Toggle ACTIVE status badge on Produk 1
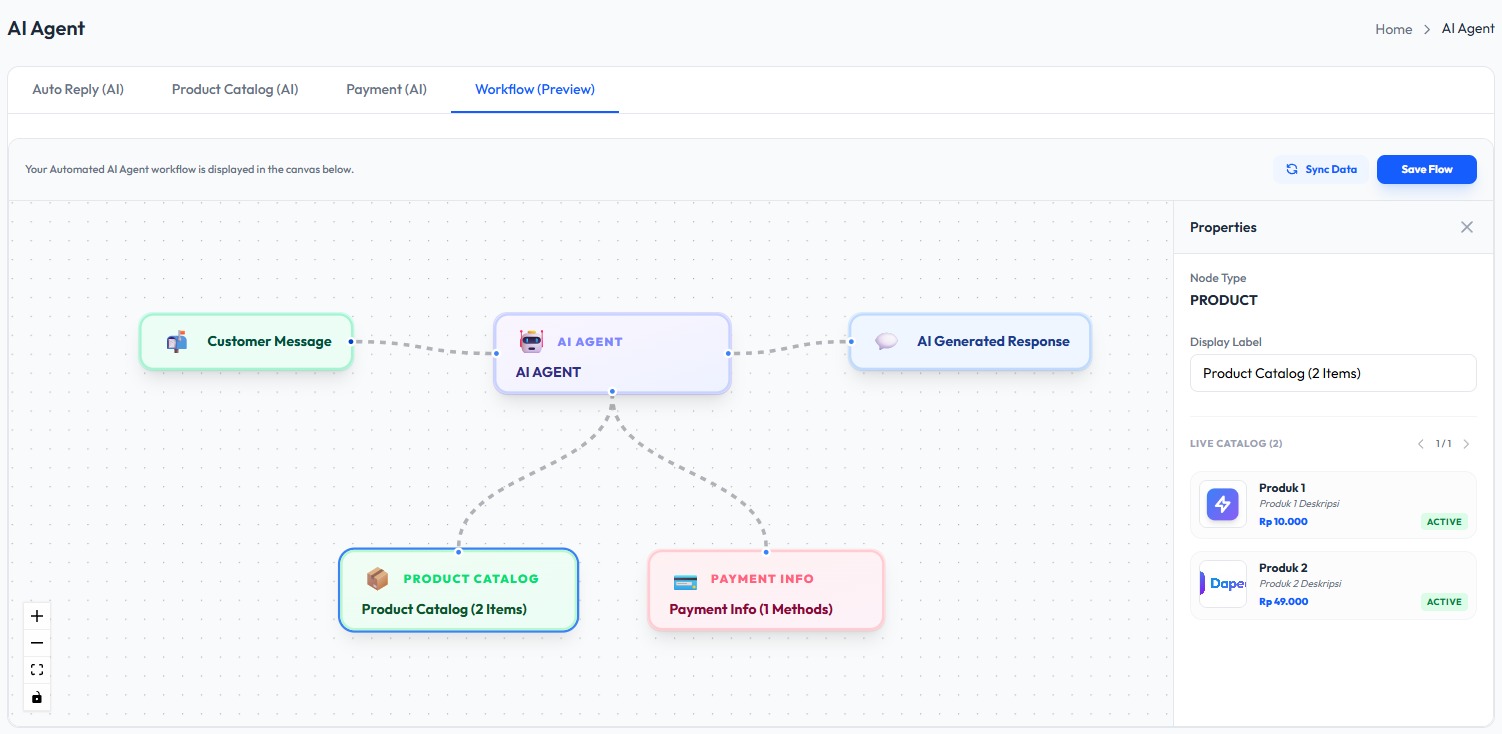This screenshot has height=734, width=1502. coord(1443,521)
